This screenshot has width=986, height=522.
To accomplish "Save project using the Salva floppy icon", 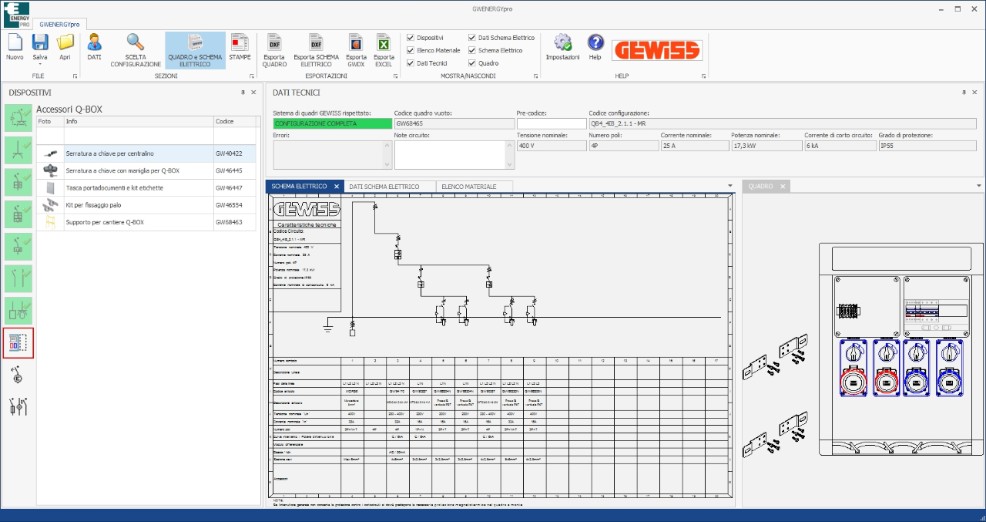I will 40,42.
